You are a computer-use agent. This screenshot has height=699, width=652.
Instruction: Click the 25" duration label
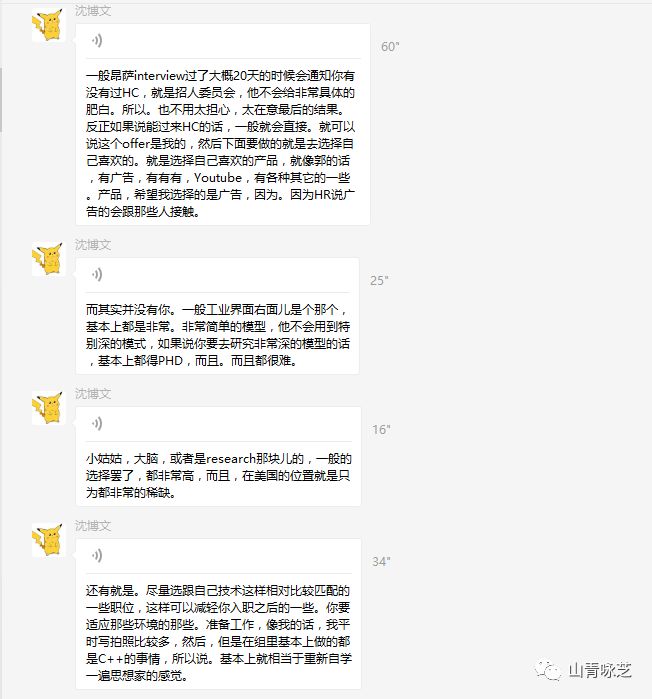pyautogui.click(x=379, y=281)
